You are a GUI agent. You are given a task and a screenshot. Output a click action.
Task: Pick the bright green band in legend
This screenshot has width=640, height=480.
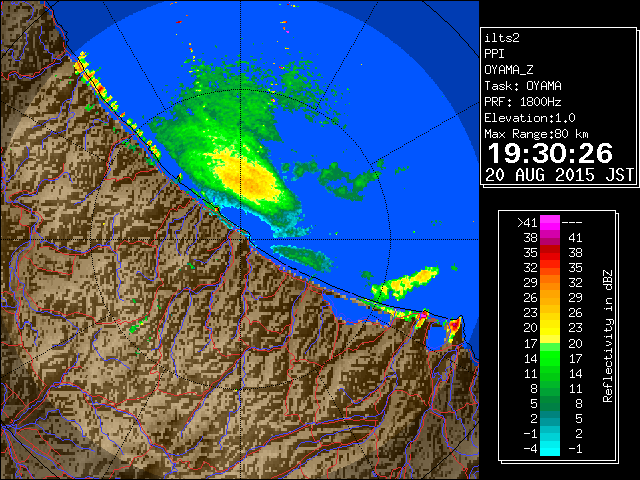point(550,358)
